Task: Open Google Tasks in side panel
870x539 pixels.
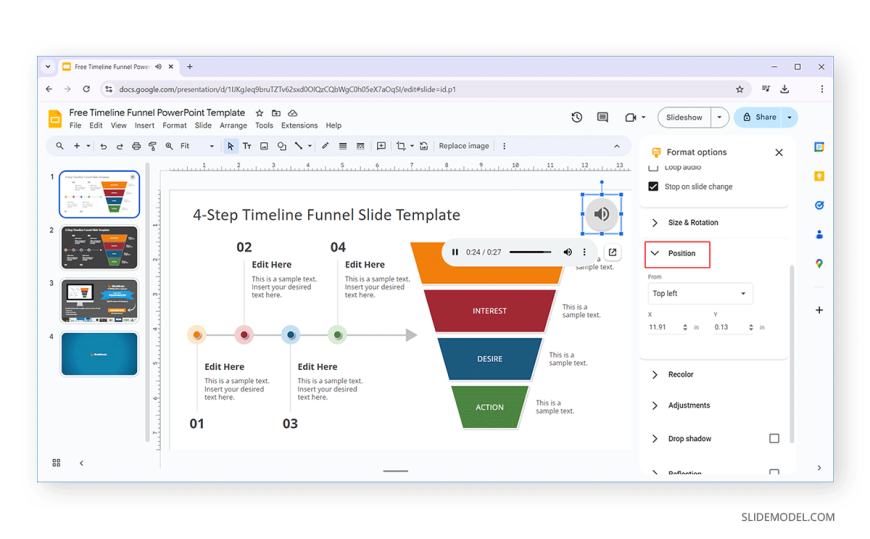Action: tap(819, 205)
